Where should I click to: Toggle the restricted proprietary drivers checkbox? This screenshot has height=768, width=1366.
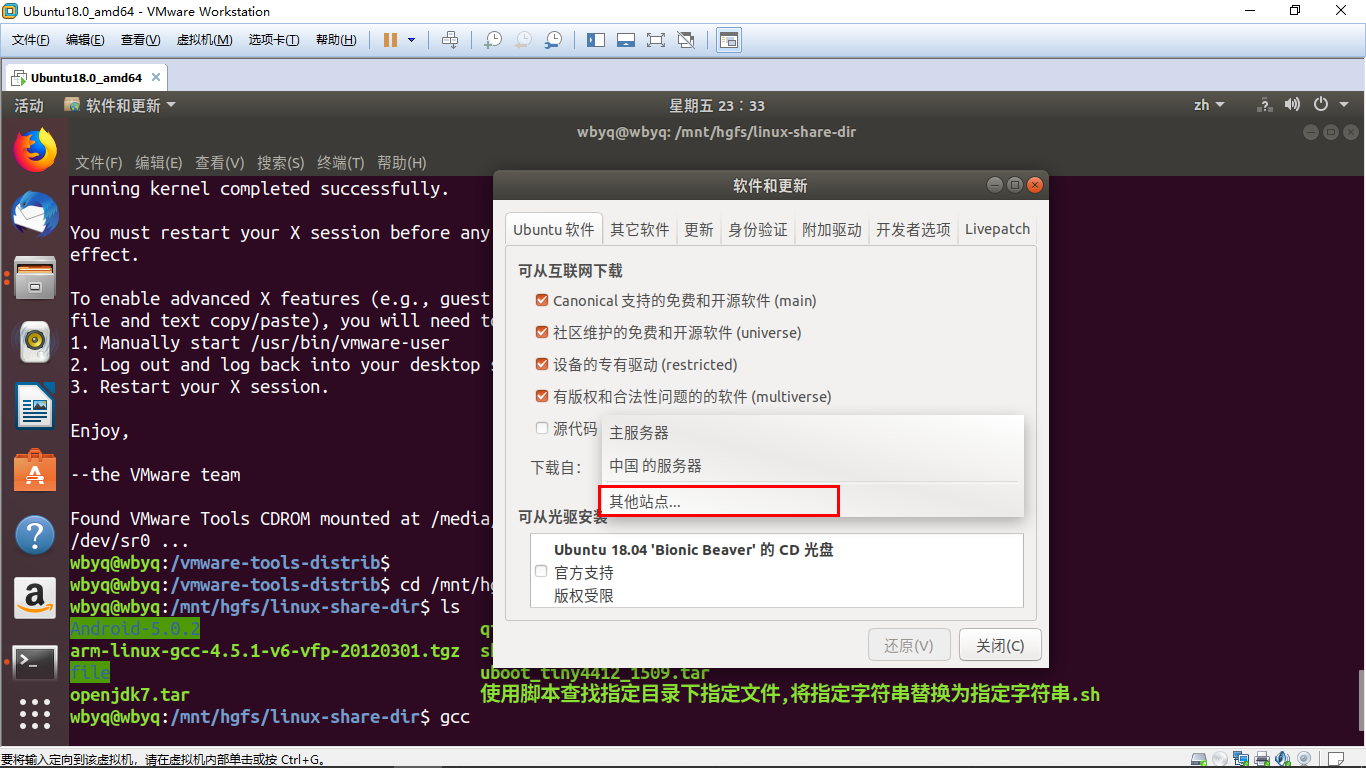[542, 364]
